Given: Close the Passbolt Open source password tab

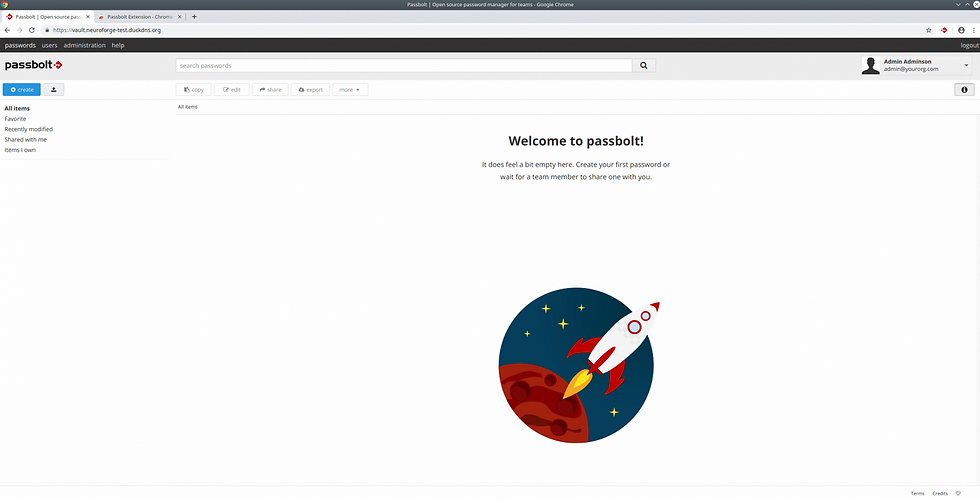Looking at the screenshot, I should [x=88, y=17].
